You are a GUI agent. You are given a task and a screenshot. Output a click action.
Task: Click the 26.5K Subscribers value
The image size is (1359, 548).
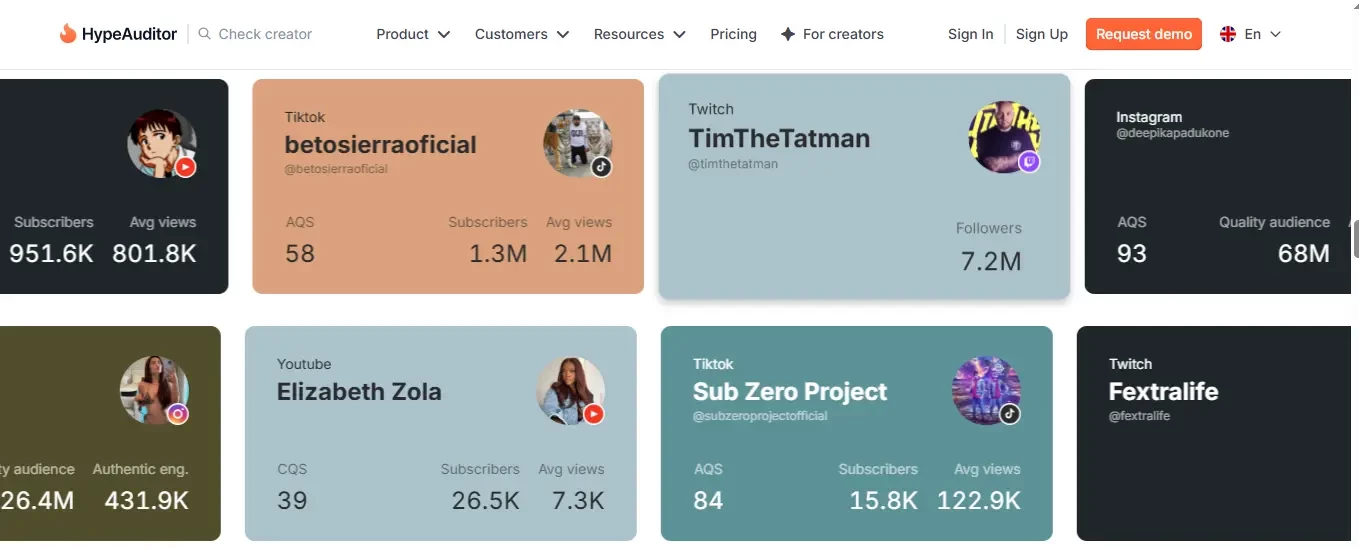tap(485, 501)
